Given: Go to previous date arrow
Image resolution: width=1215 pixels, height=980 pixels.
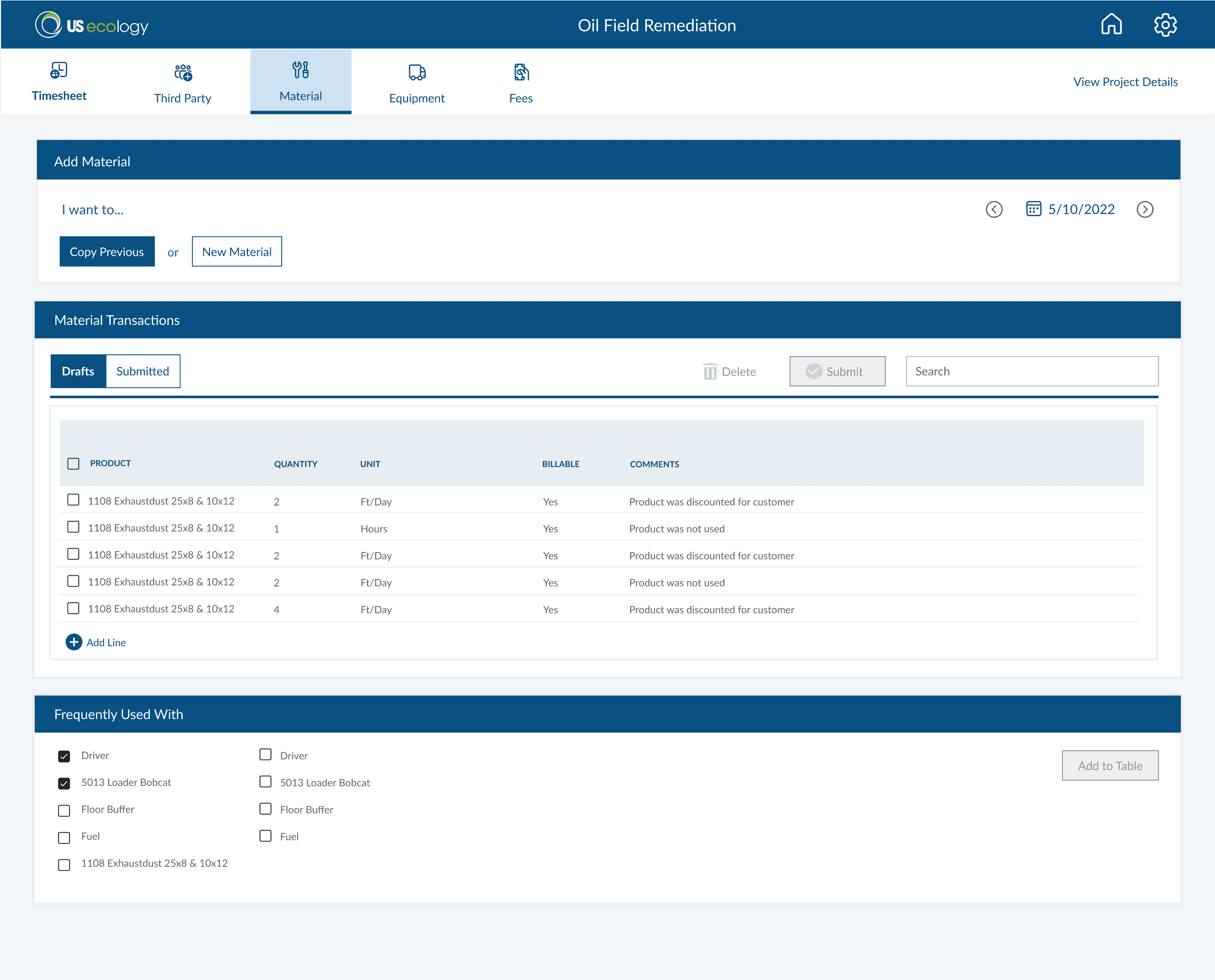Looking at the screenshot, I should pyautogui.click(x=994, y=209).
